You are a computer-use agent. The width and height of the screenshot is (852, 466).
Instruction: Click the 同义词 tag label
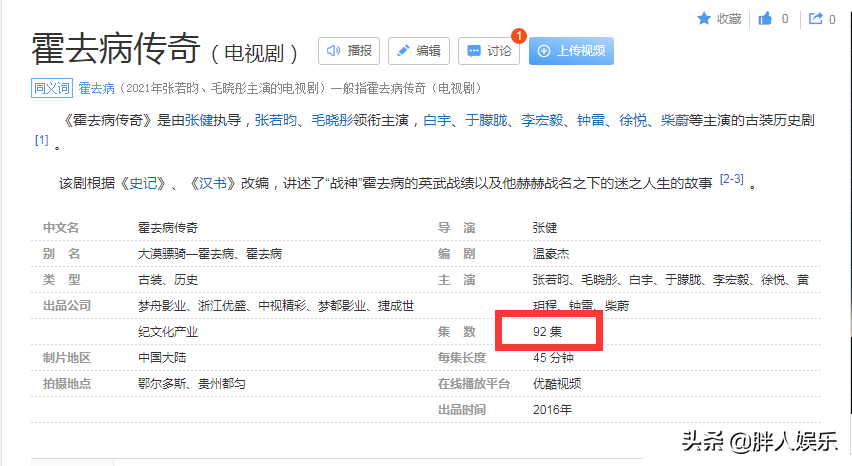(x=52, y=88)
